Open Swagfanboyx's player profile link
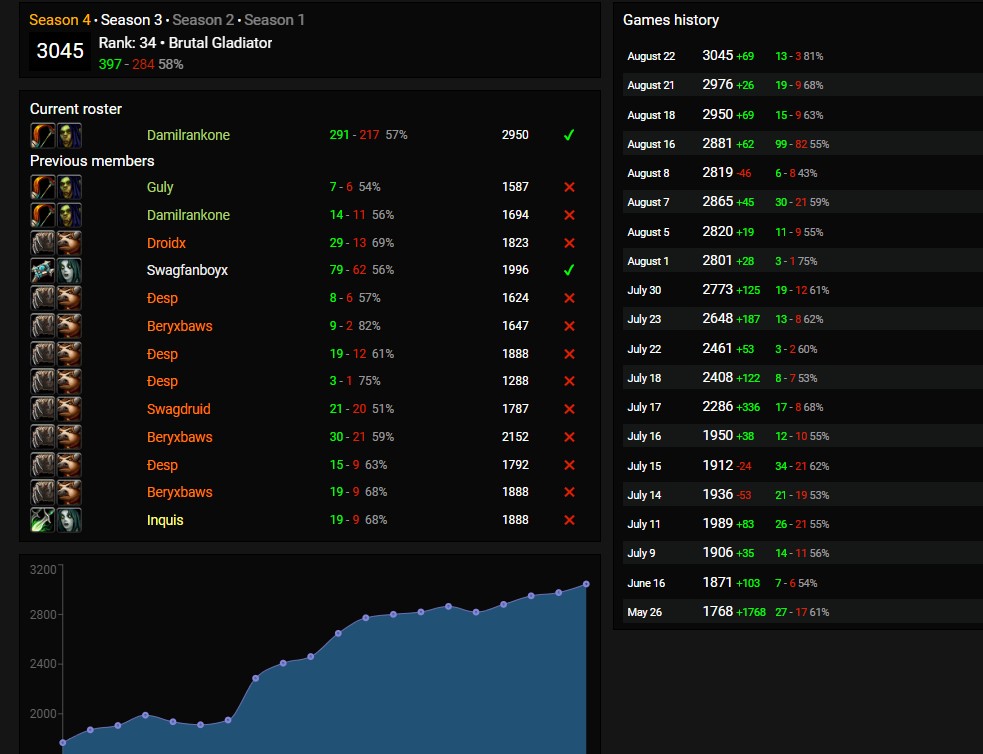 [187, 270]
